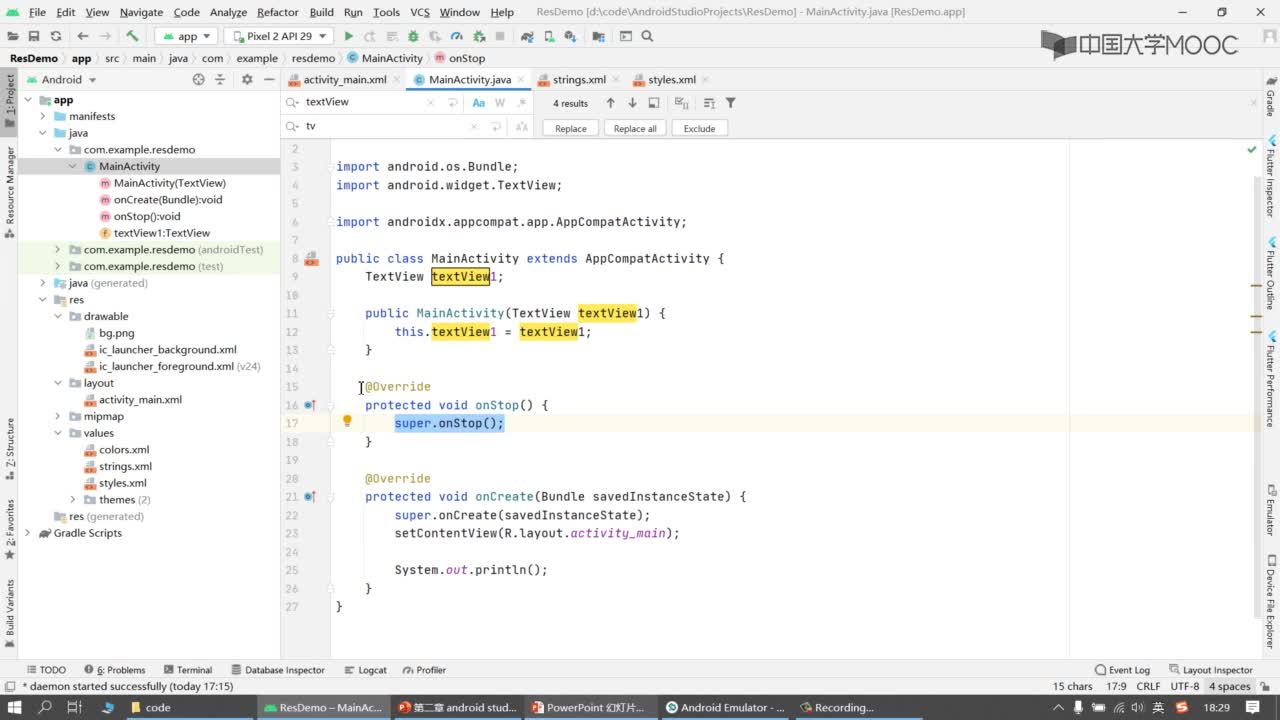This screenshot has width=1280, height=720.
Task: Select bg.png in the drawable folder
Action: pyautogui.click(x=116, y=333)
